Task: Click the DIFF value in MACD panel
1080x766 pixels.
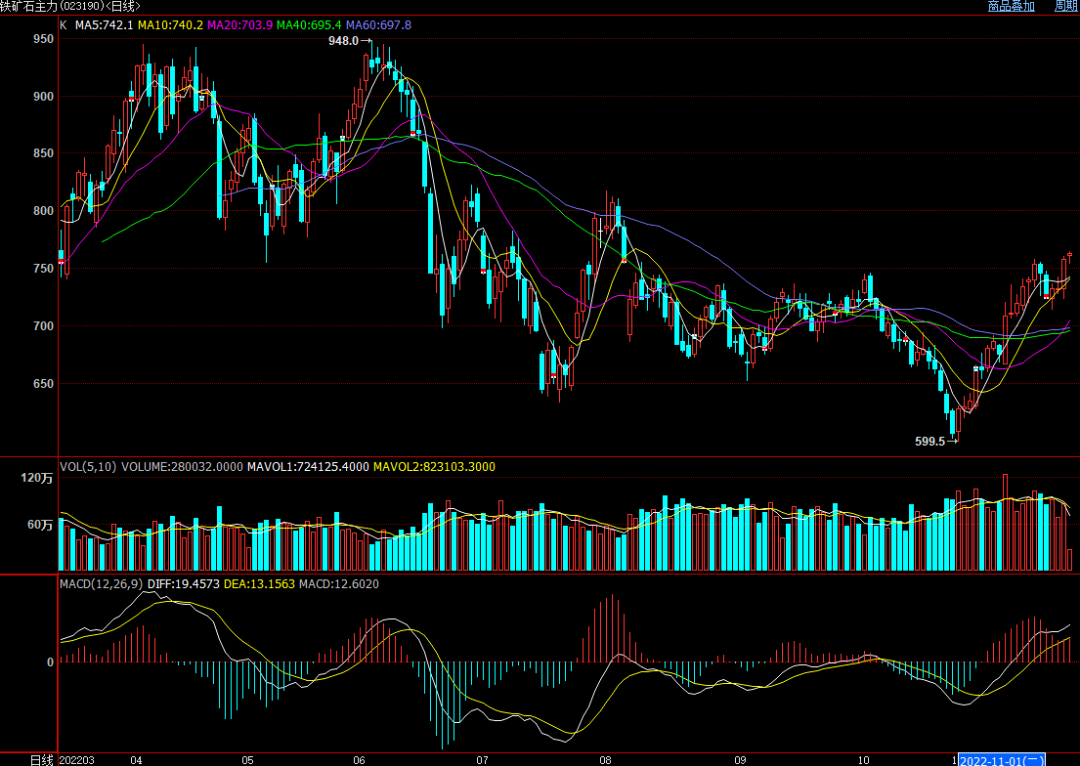Action: click(172, 583)
